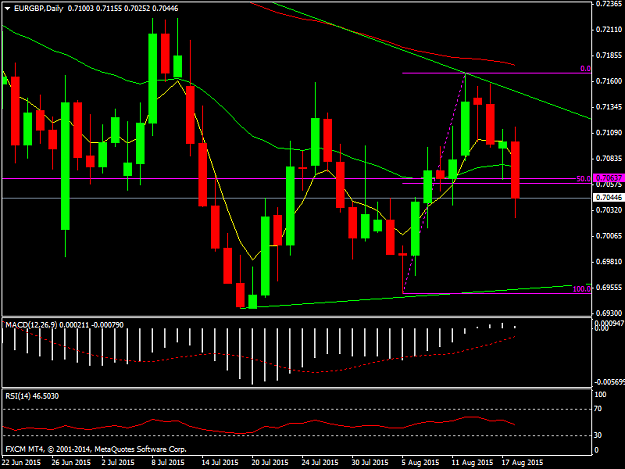Click the 14 Jul 2015 date label
Screen dimensions: 625x469
click(220, 462)
